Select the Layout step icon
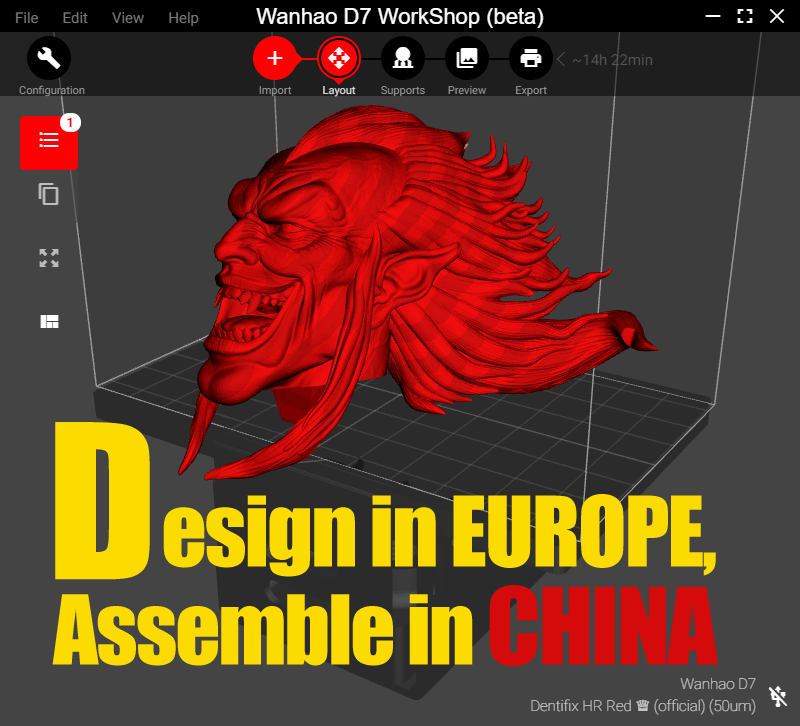The image size is (800, 726). click(339, 58)
